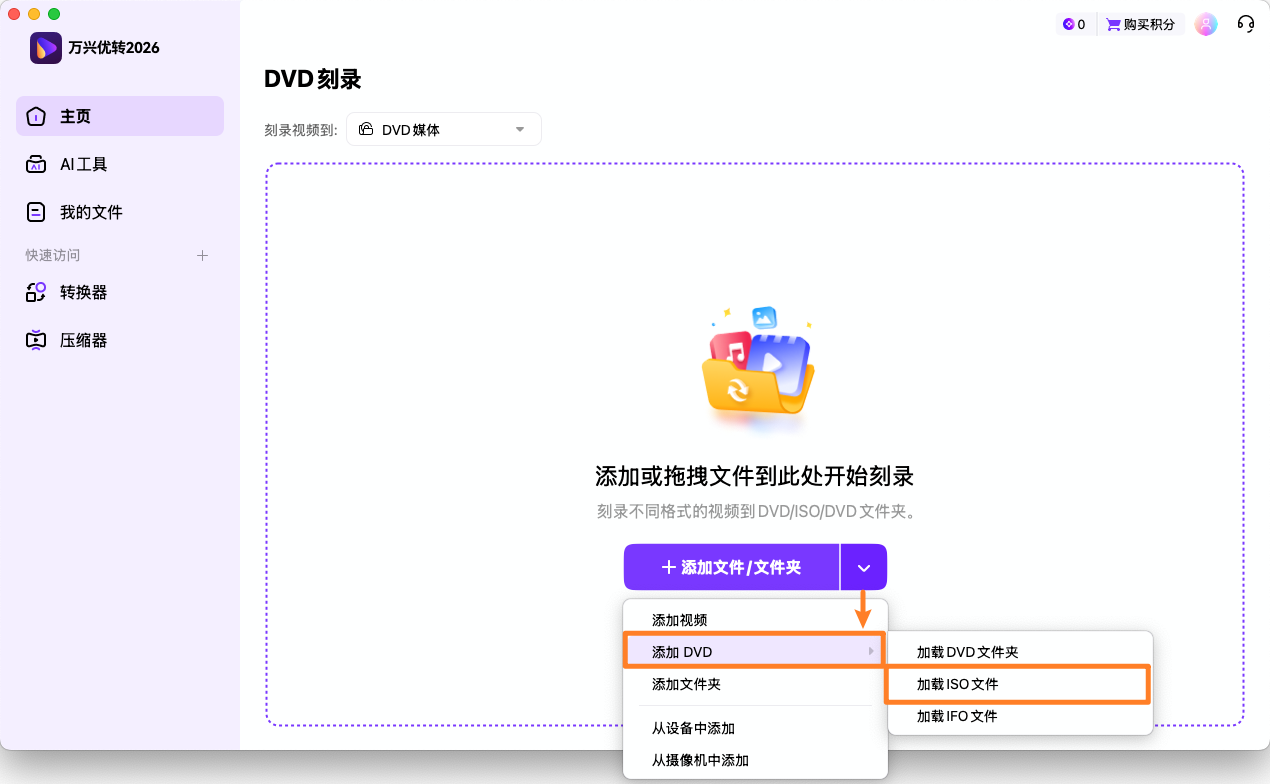Click the plus beside 快速访问

point(202,255)
